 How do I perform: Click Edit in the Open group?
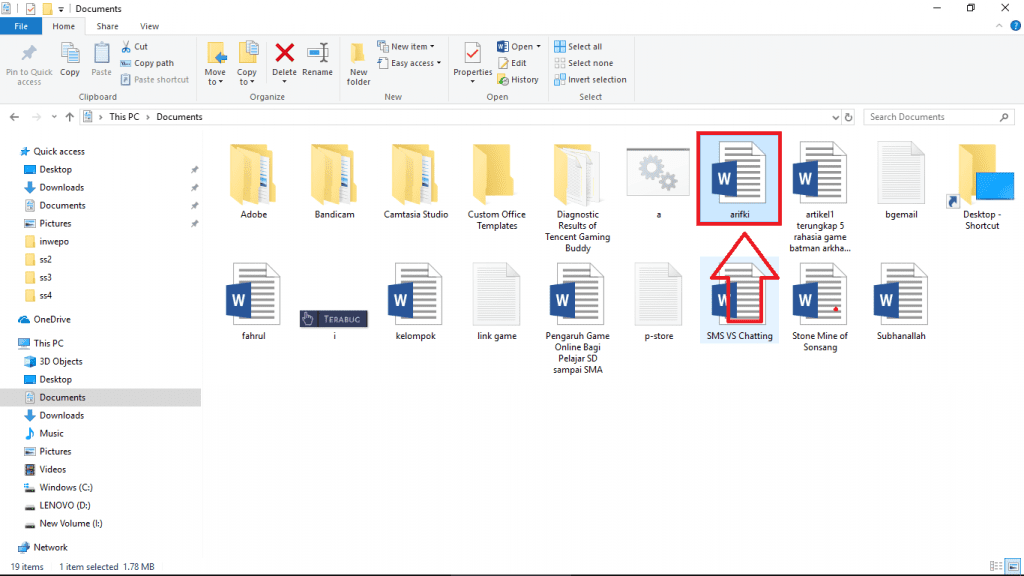click(512, 63)
